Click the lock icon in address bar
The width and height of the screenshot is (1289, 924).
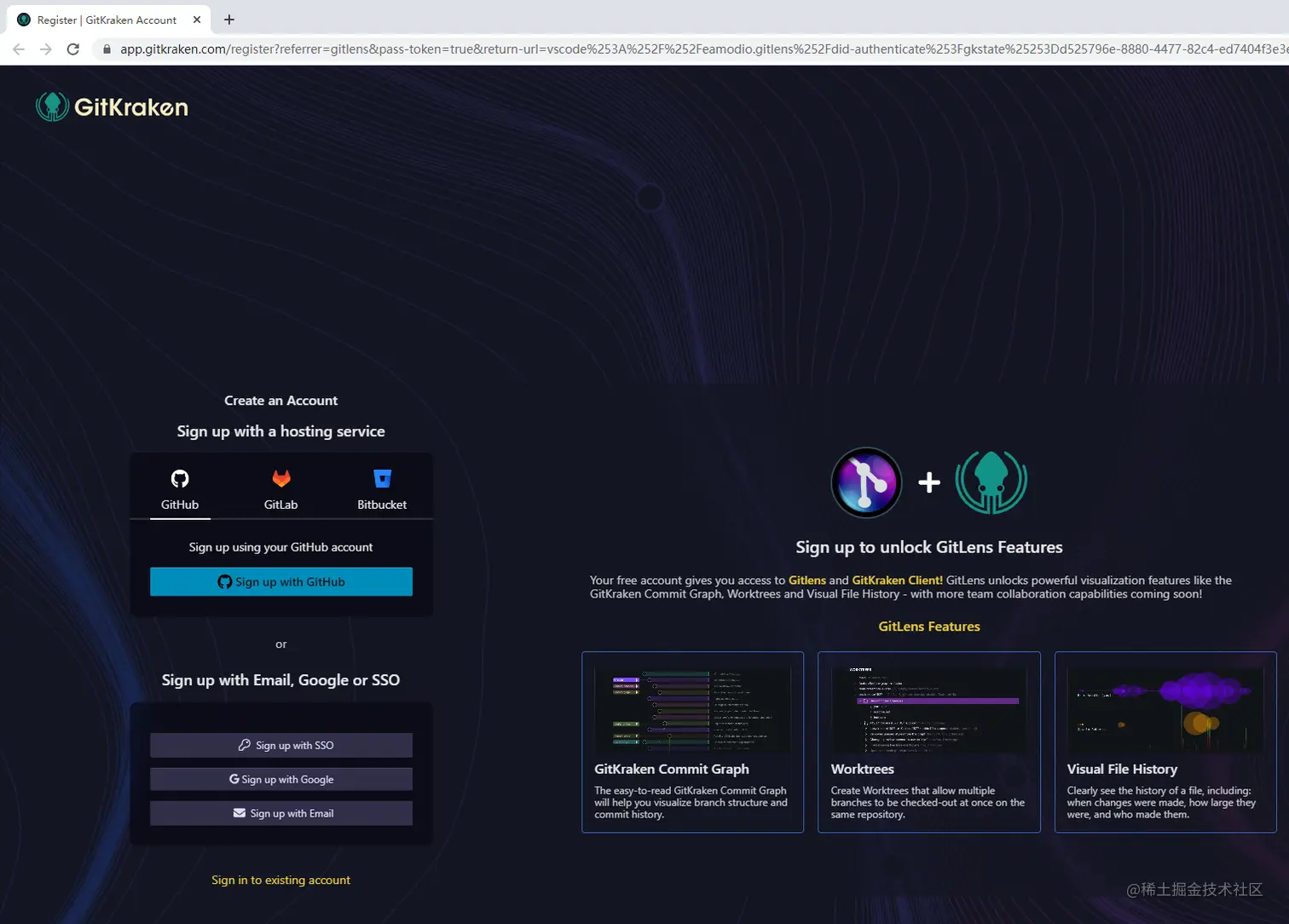click(107, 49)
